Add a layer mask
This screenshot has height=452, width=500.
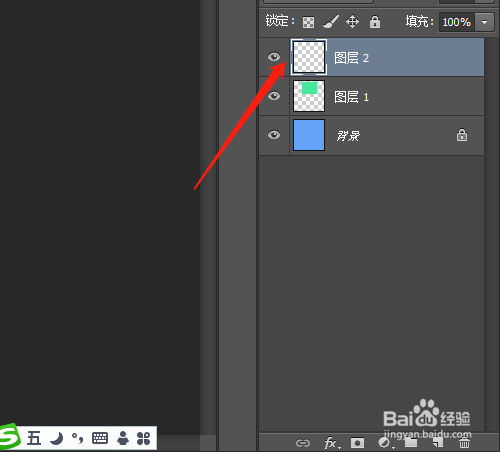pyautogui.click(x=357, y=443)
